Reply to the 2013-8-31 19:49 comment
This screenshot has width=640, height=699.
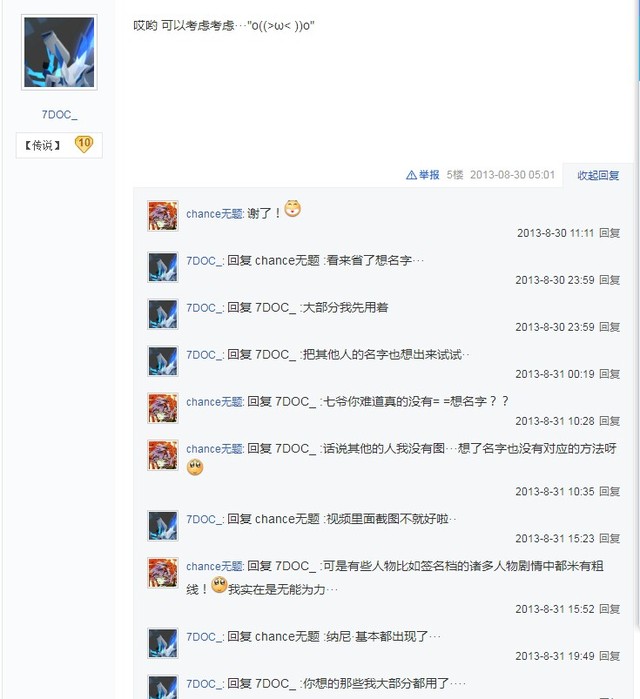coord(609,656)
